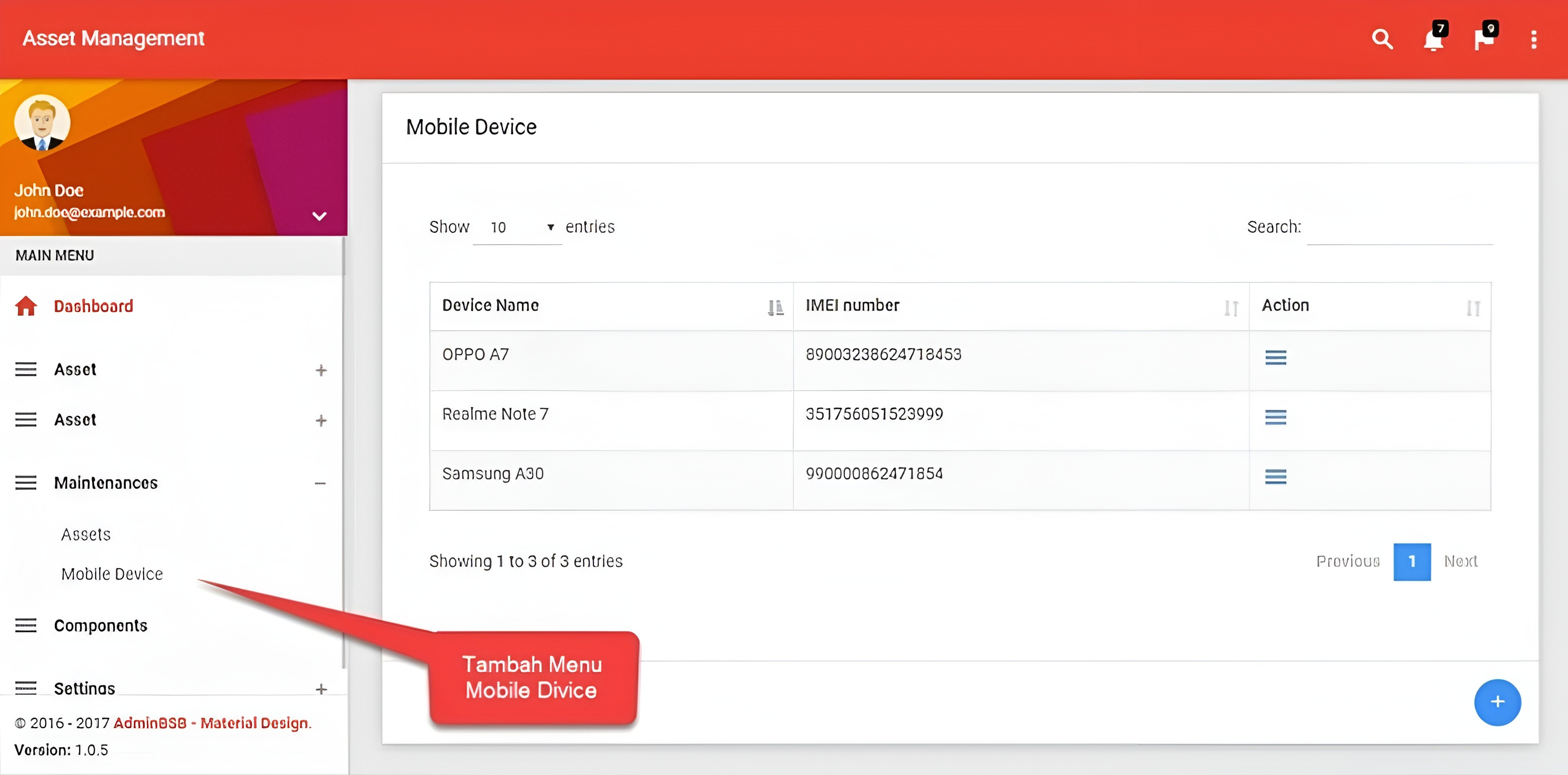
Task: Open the three-dot more options menu
Action: (1533, 39)
